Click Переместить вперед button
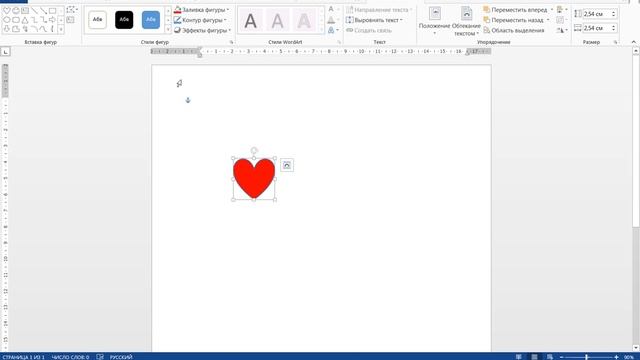 tap(516, 10)
